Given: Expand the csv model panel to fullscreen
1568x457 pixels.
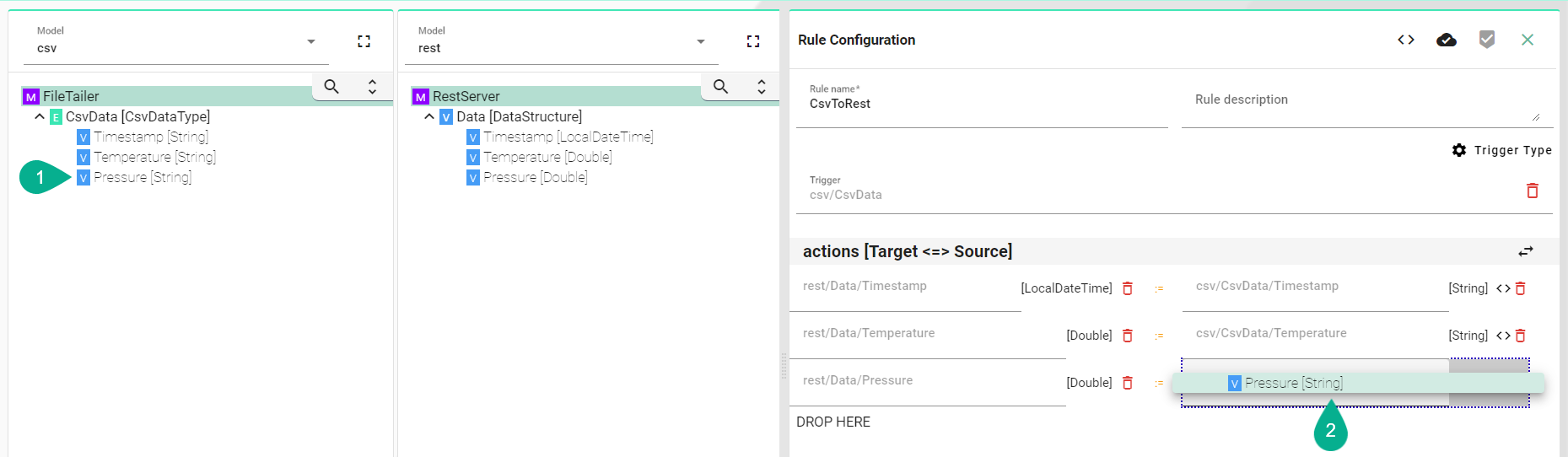Looking at the screenshot, I should coord(364,41).
